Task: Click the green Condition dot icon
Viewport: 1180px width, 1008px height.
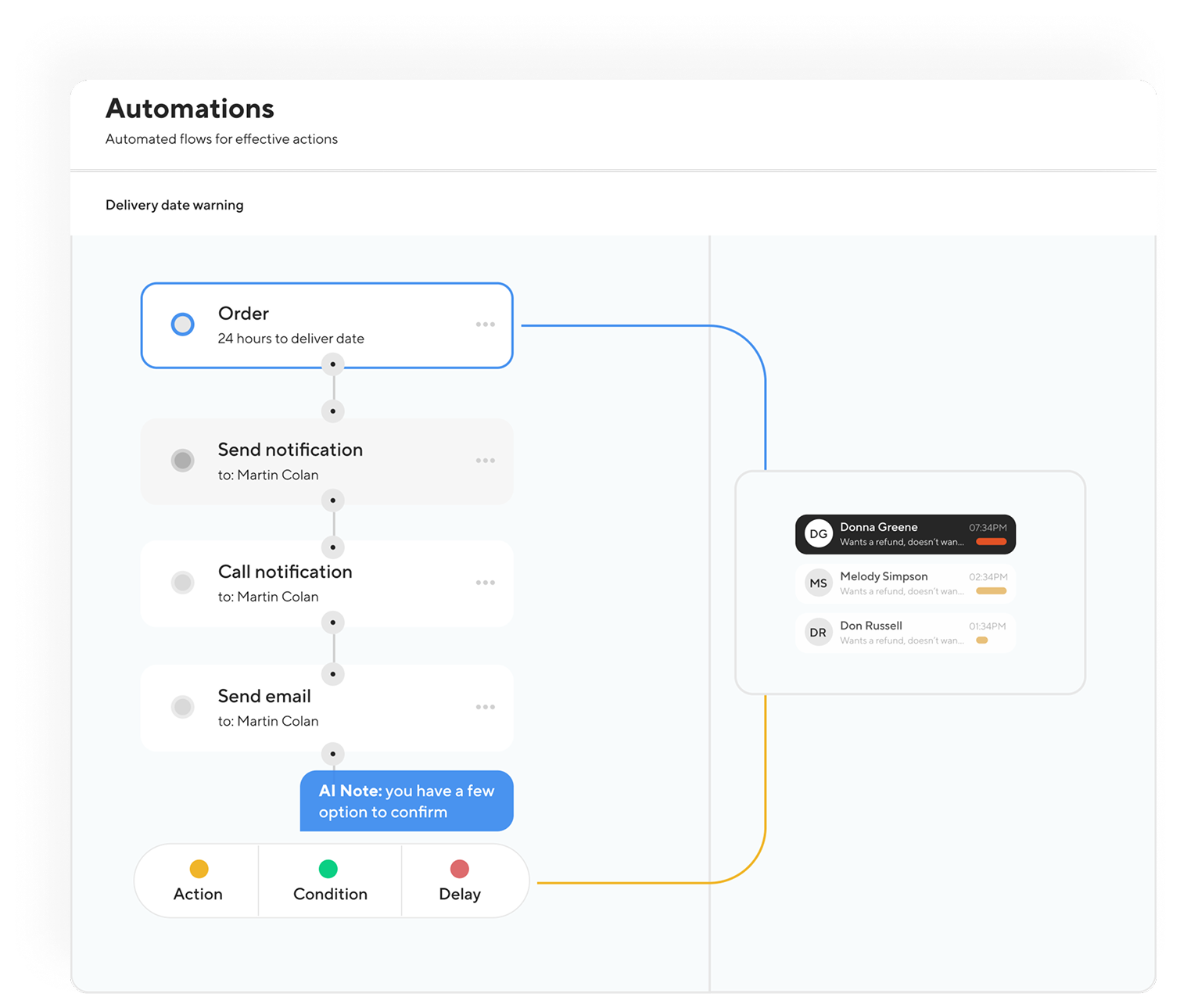Action: click(x=328, y=869)
